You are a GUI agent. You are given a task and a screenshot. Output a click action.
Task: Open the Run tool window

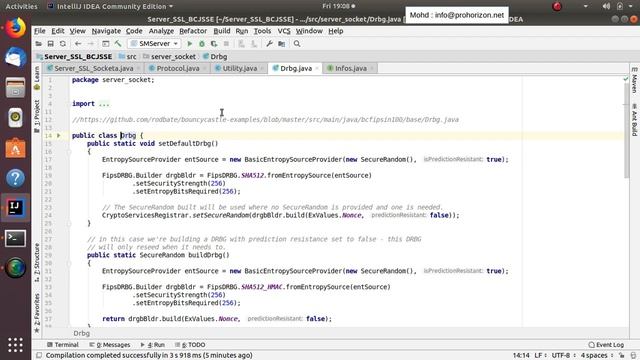coord(153,345)
